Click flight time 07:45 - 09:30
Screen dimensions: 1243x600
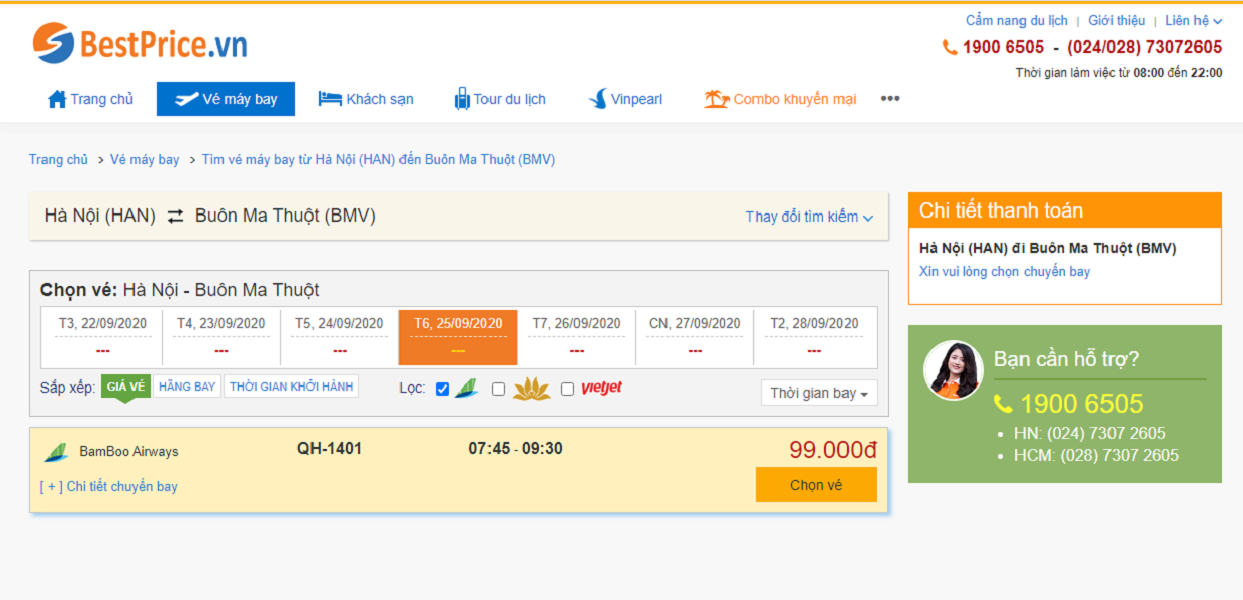pos(515,449)
